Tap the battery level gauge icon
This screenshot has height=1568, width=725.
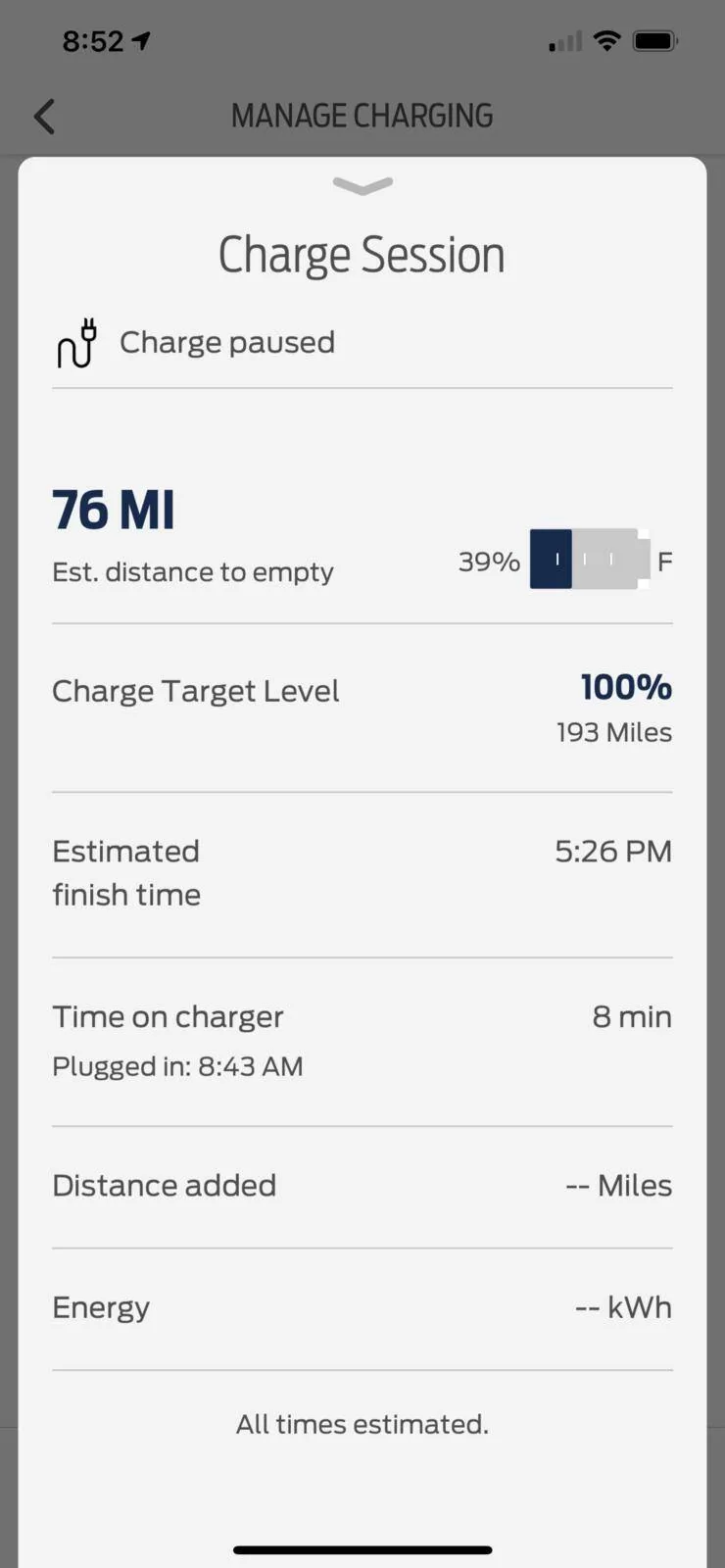coord(590,560)
